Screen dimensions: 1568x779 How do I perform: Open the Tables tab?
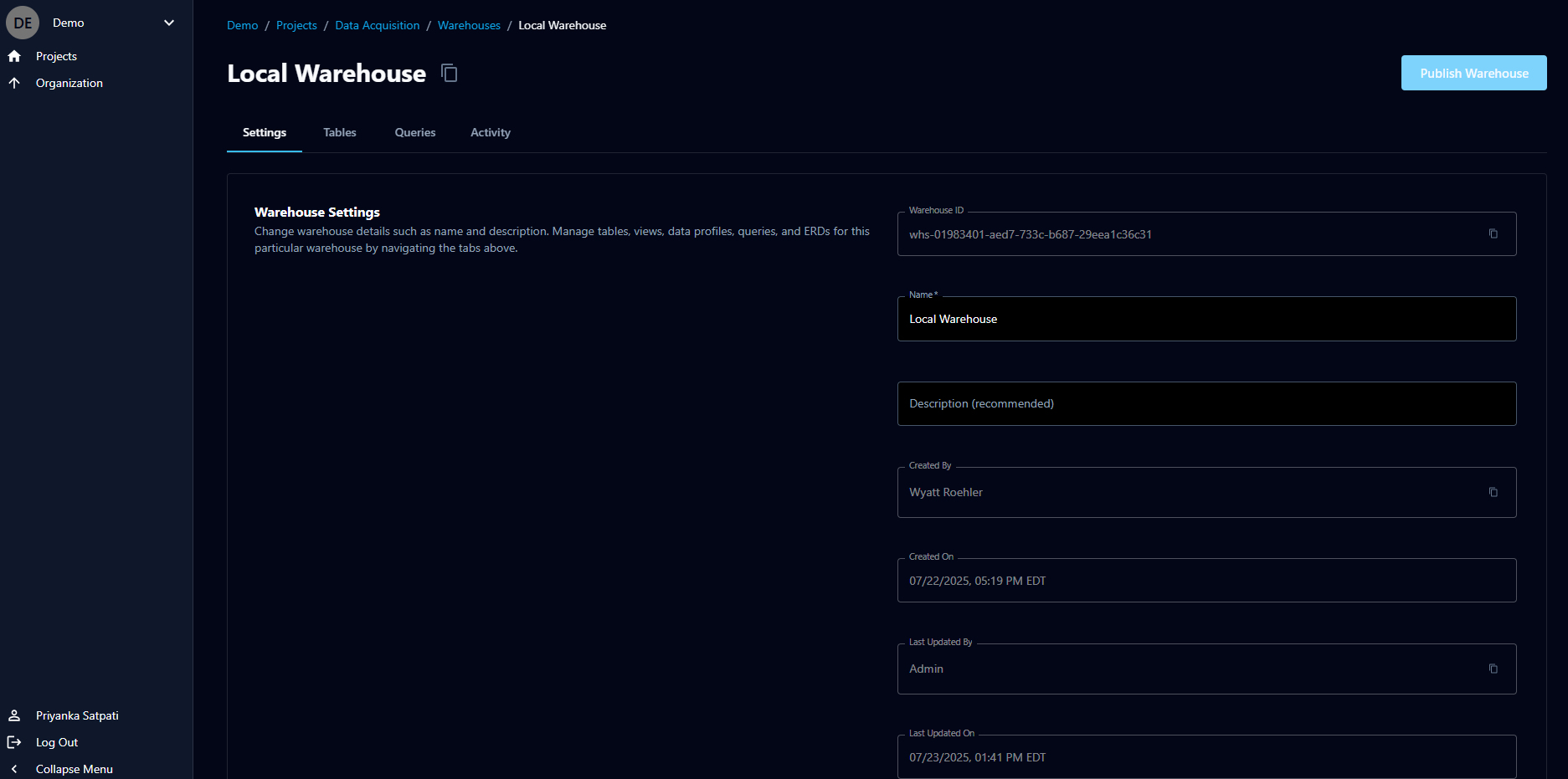click(340, 132)
